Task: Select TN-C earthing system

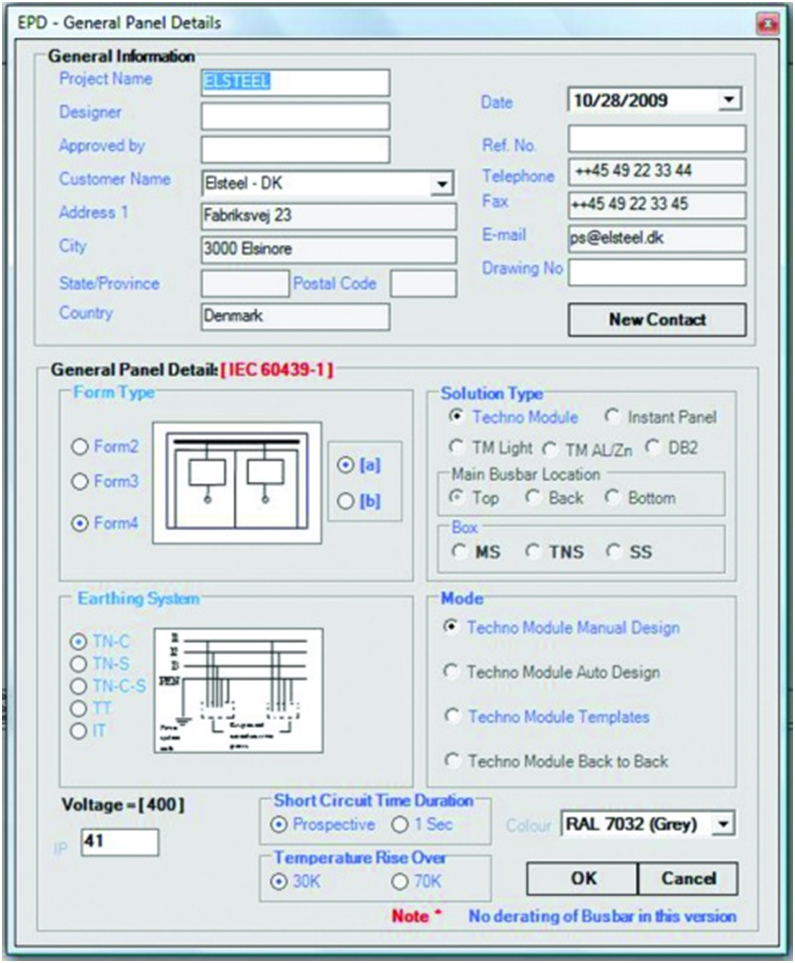Action: click(79, 642)
